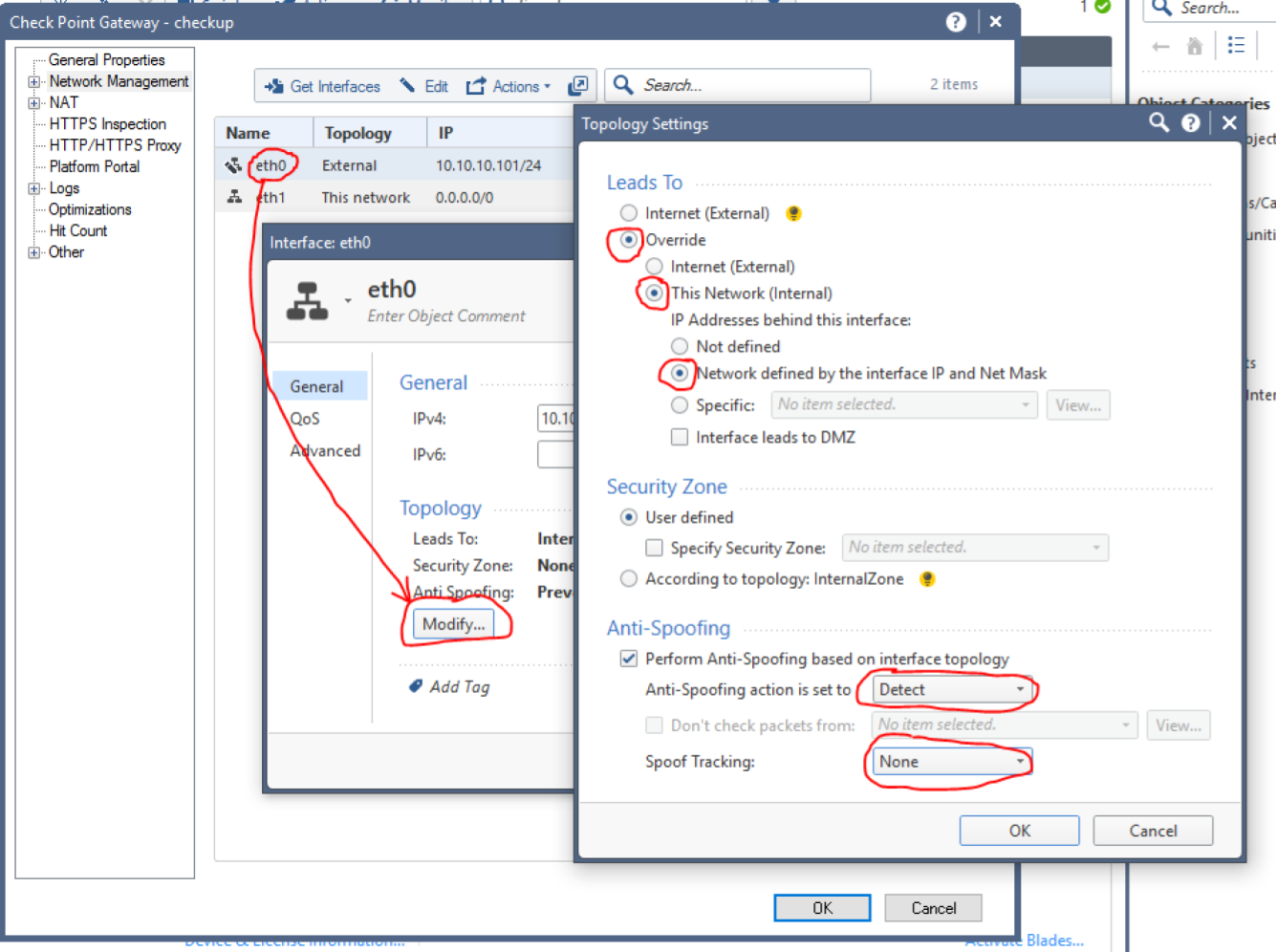The image size is (1276, 952).
Task: Click the Modify... topology button
Action: 453,624
